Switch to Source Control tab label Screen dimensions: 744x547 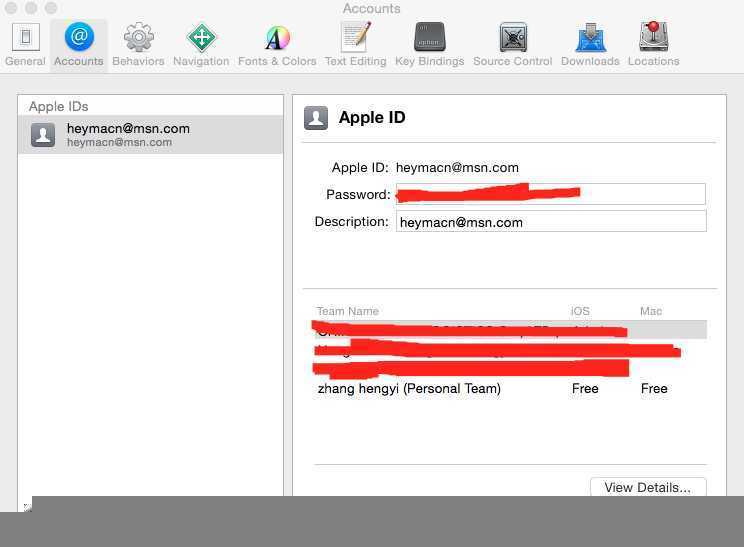[513, 61]
